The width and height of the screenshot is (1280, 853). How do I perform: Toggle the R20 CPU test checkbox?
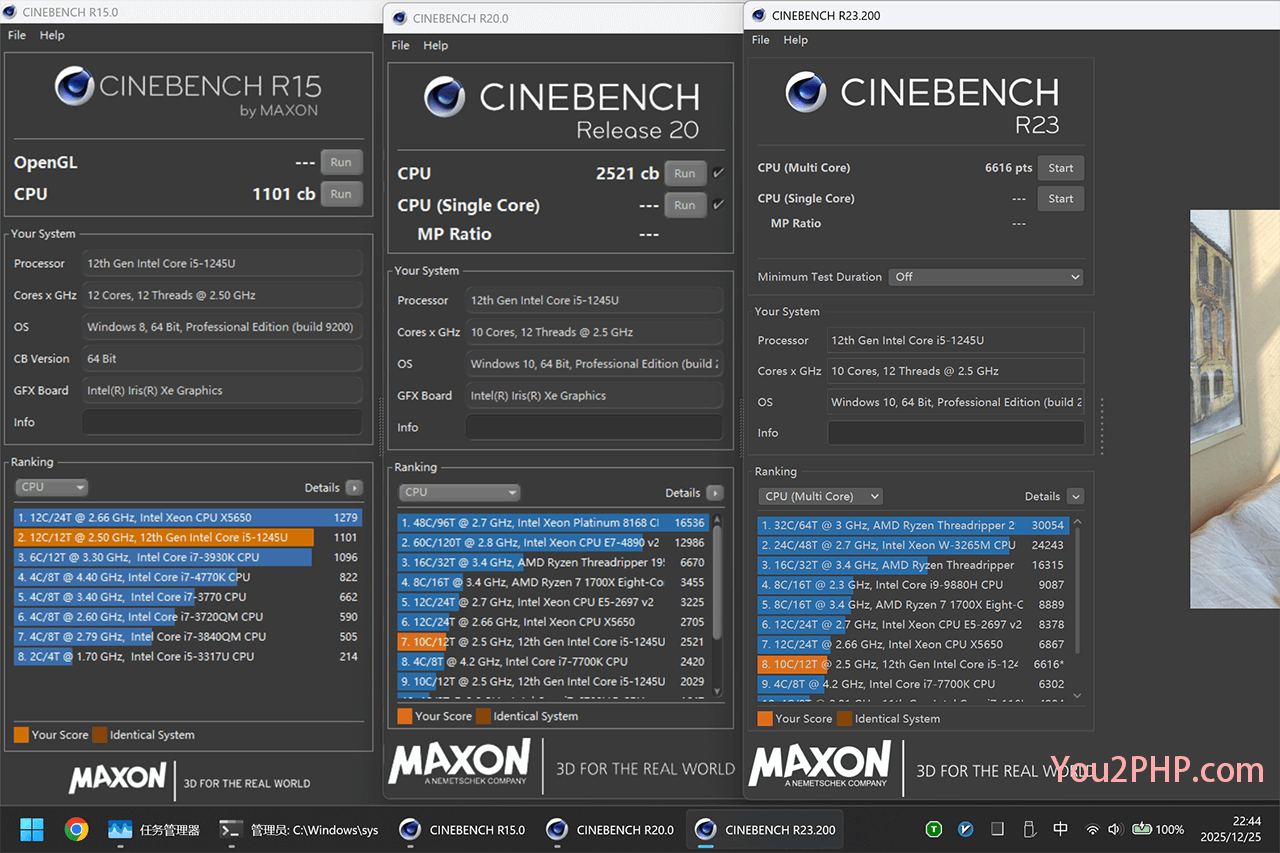click(x=718, y=173)
